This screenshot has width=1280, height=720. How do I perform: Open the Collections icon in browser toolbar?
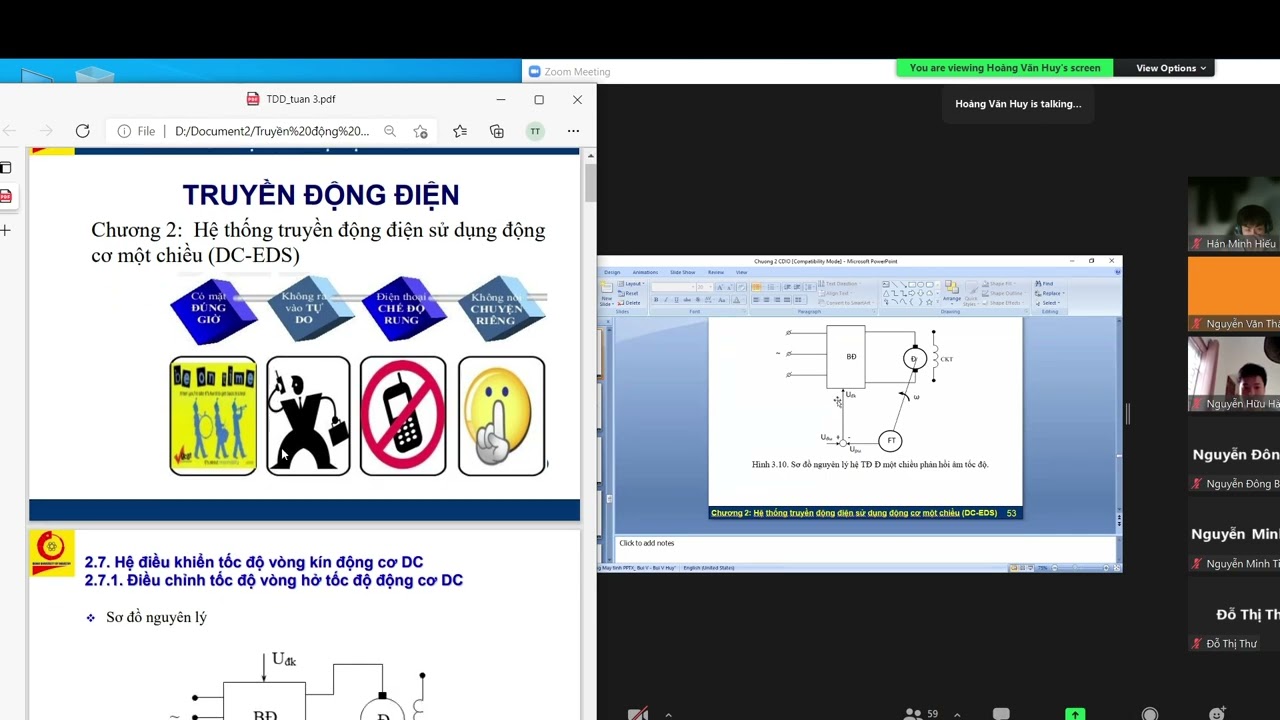coord(497,131)
